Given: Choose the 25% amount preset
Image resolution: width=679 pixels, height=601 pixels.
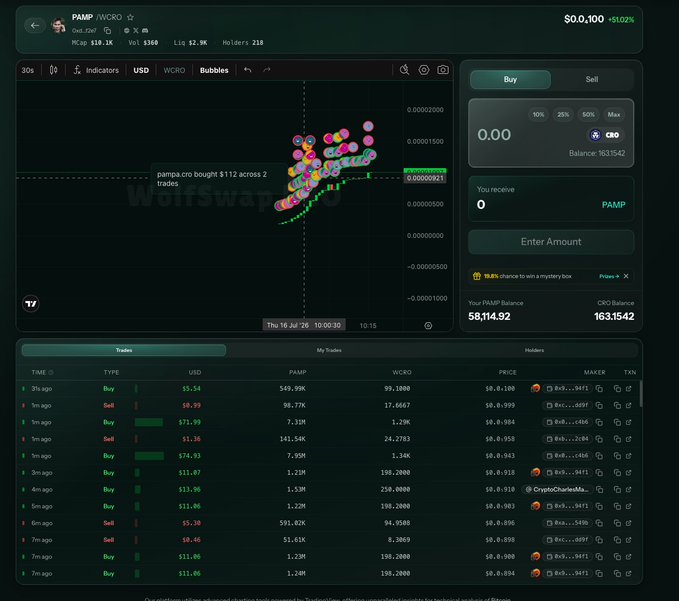Looking at the screenshot, I should (x=563, y=115).
